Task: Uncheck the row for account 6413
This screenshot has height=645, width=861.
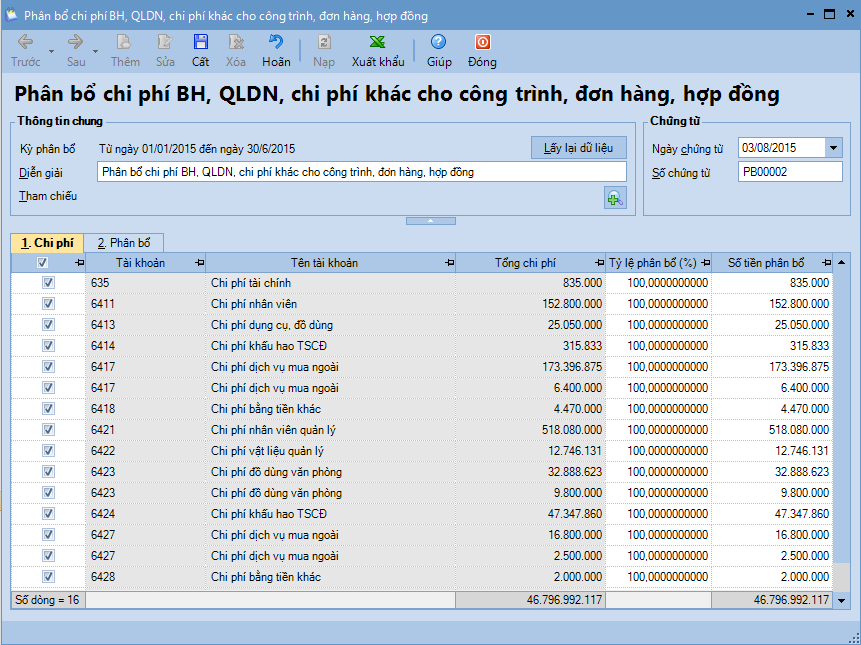Action: pos(48,324)
